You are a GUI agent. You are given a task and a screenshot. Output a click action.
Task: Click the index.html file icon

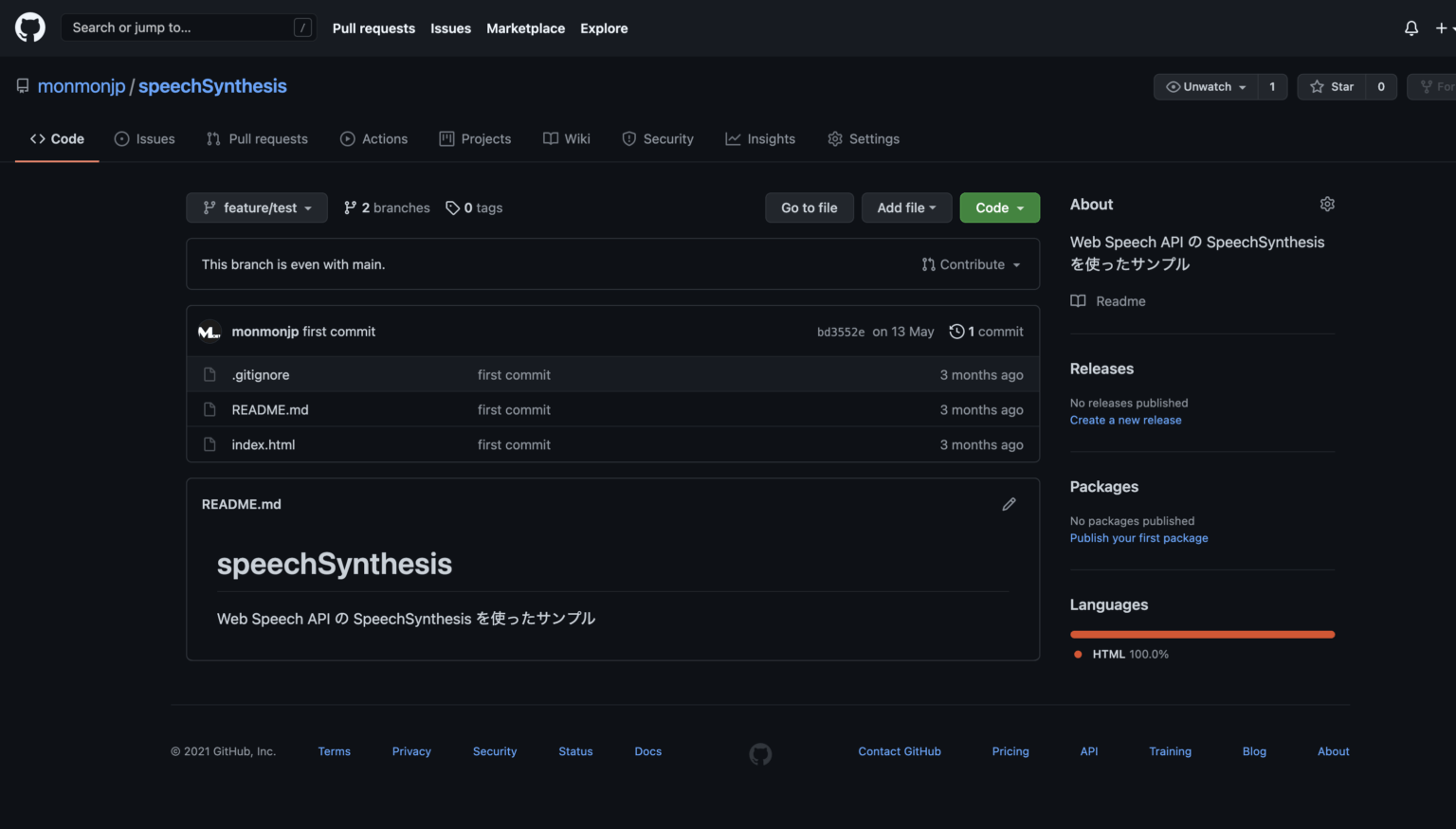[x=209, y=444]
